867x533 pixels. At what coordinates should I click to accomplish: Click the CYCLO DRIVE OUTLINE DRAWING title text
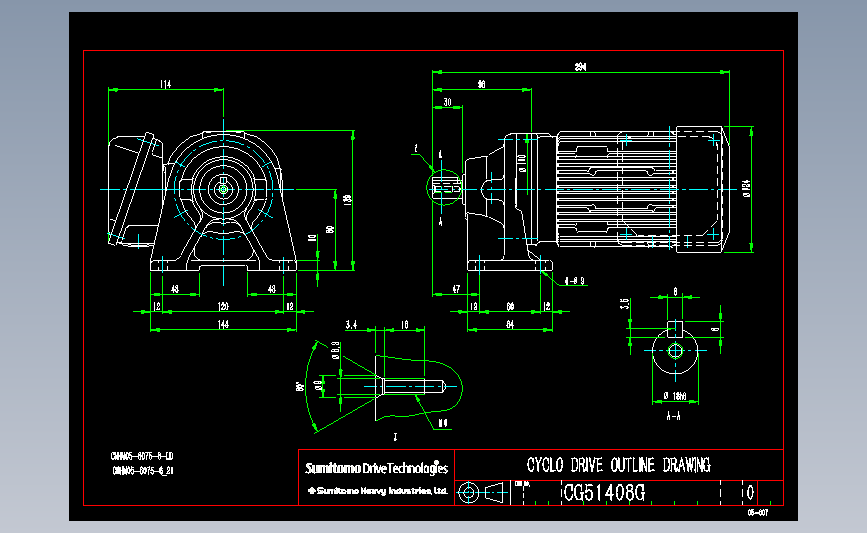[618, 466]
